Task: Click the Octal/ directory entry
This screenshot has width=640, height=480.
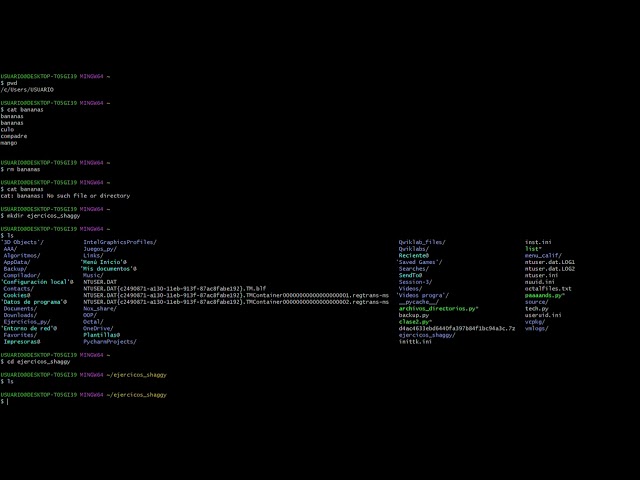Action: pos(93,322)
